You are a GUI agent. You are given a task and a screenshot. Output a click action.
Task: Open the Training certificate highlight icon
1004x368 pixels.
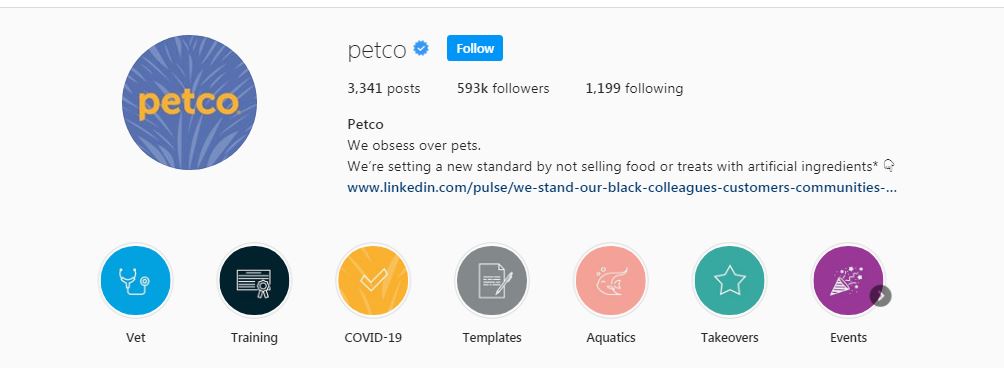click(x=254, y=281)
